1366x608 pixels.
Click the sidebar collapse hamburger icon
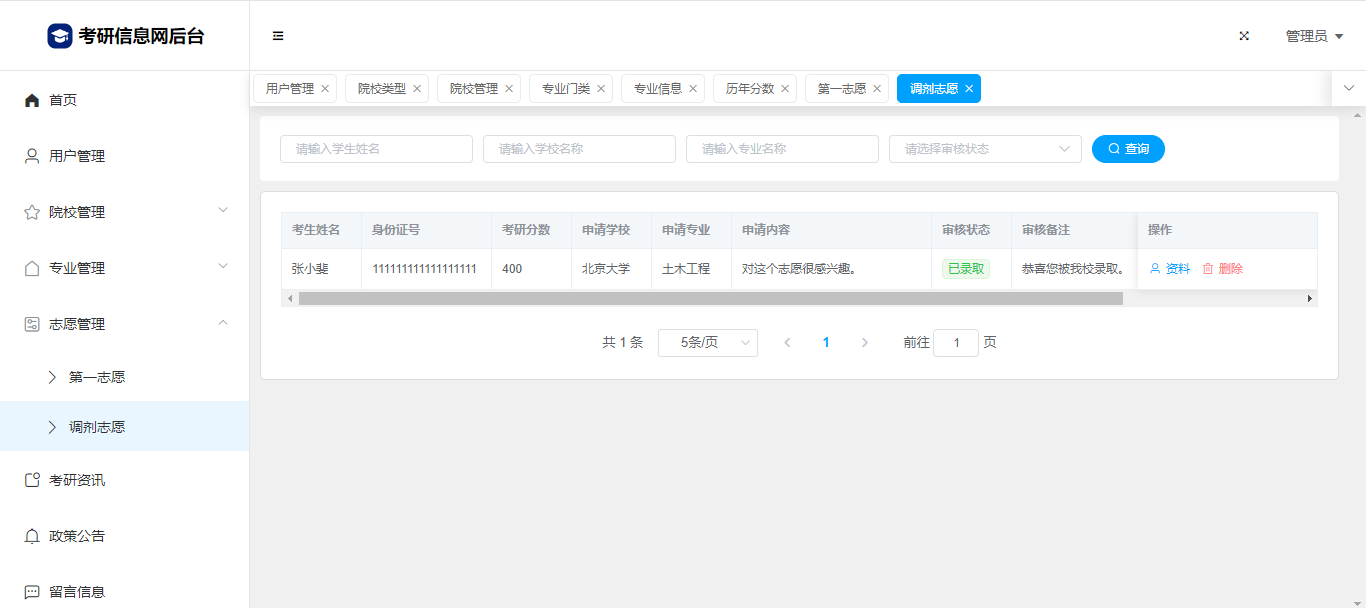(278, 36)
